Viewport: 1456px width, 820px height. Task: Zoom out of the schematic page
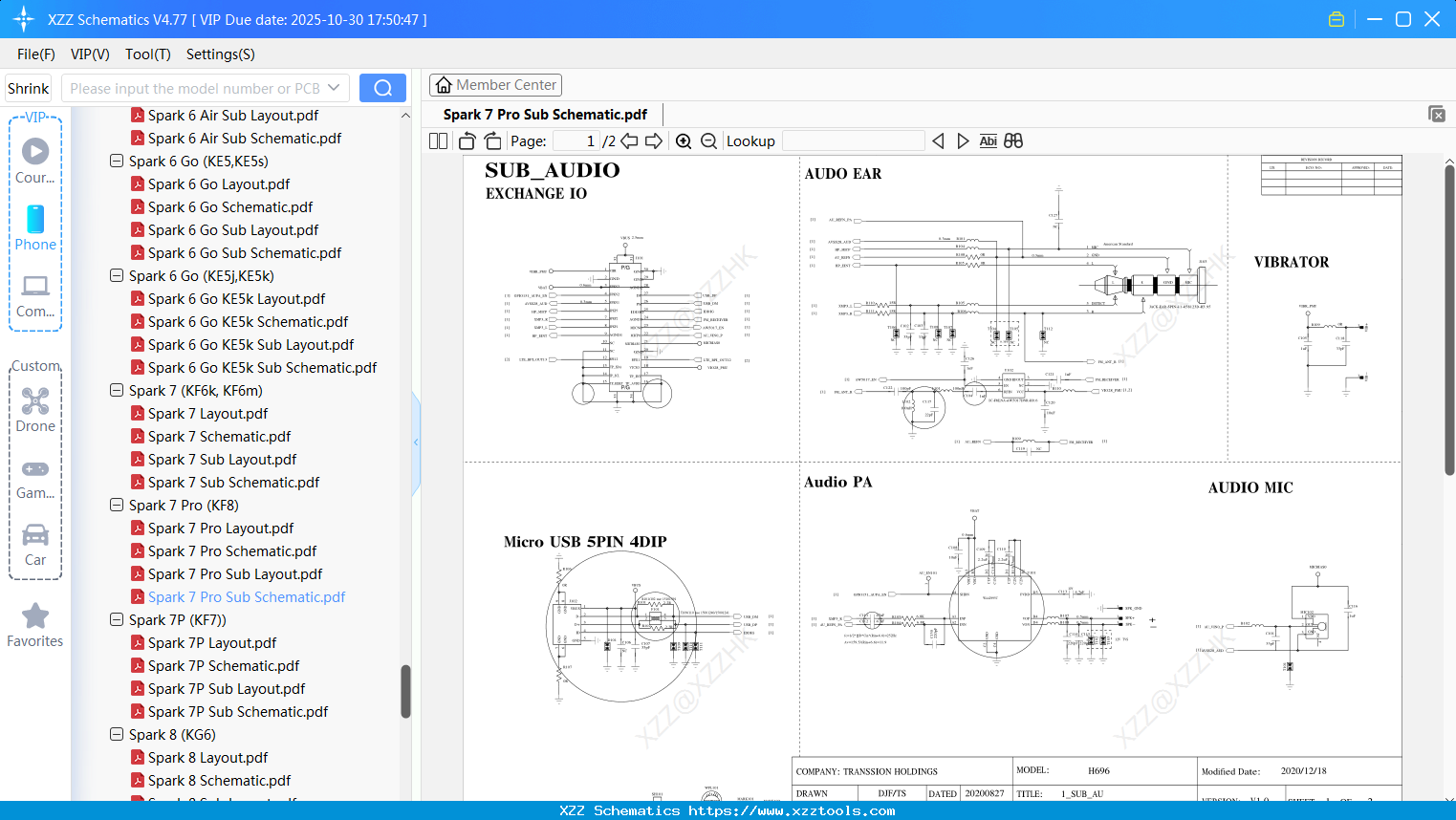[x=707, y=140]
